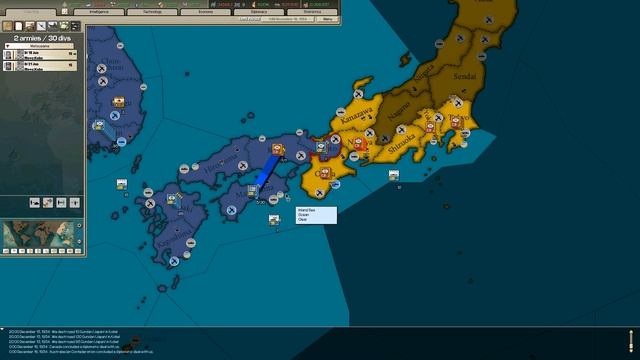This screenshot has width=640, height=360.
Task: Select the fleet counter west of Kyushu
Action: click(122, 184)
